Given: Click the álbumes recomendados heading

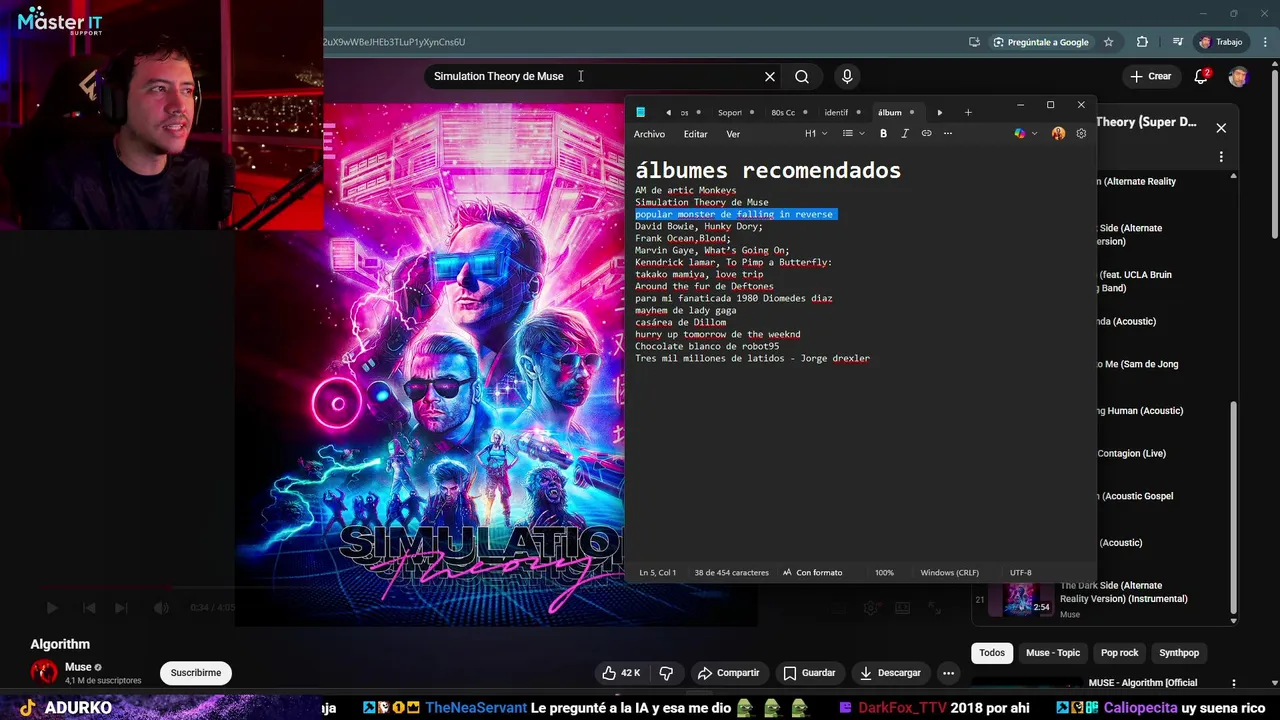Looking at the screenshot, I should tap(768, 170).
